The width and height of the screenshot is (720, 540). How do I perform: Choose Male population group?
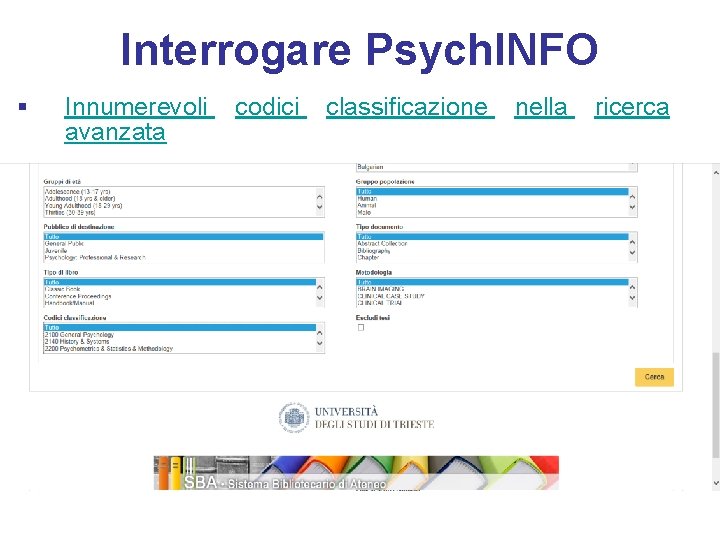[492, 213]
